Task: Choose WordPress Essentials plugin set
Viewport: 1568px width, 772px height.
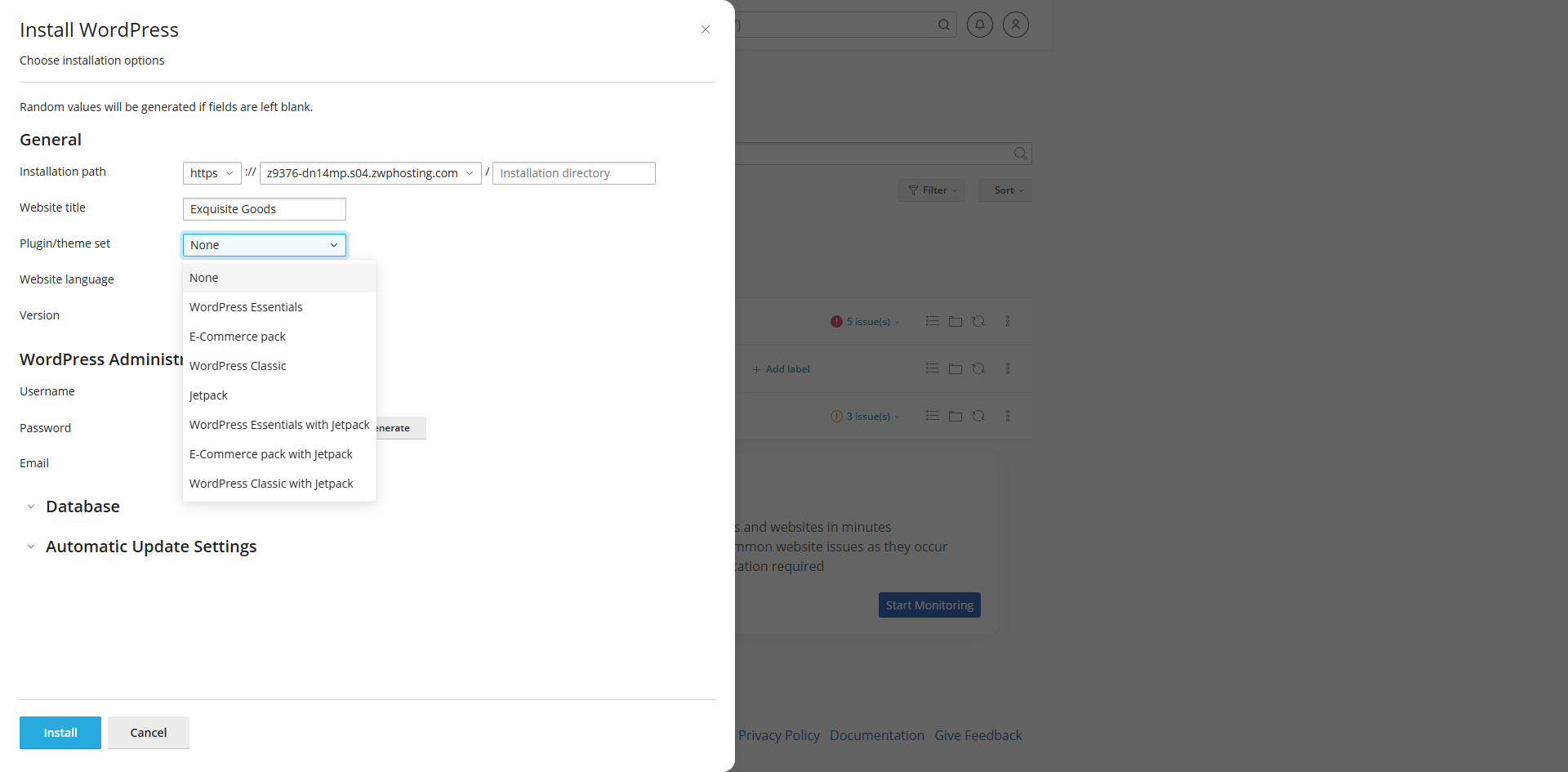Action: tap(279, 307)
